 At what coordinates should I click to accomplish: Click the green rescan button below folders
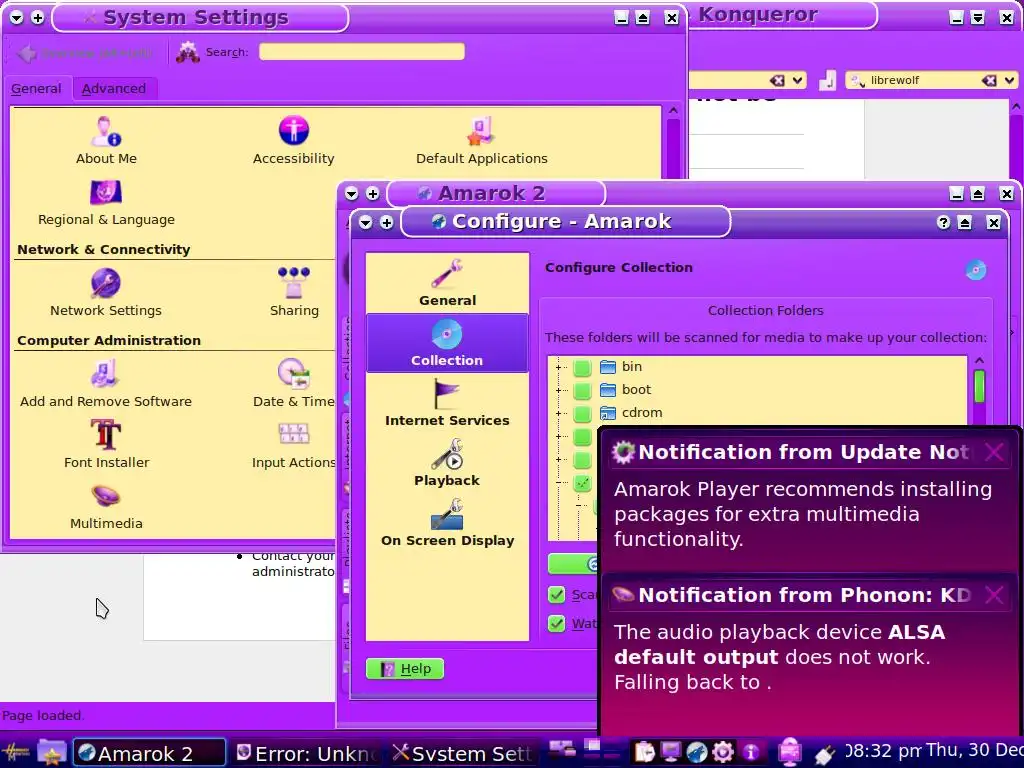click(x=574, y=564)
